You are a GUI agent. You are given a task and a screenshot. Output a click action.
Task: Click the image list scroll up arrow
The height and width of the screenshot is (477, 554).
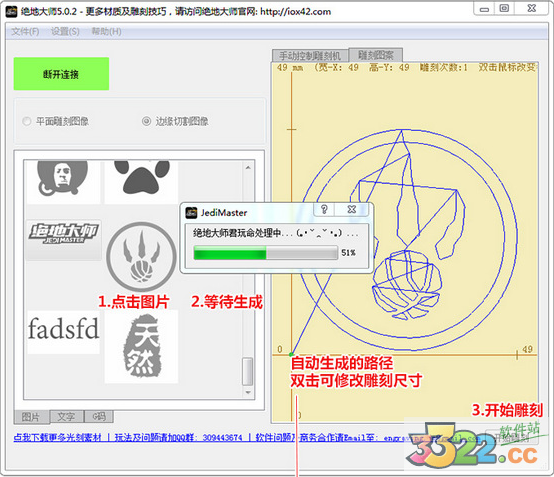(x=248, y=167)
